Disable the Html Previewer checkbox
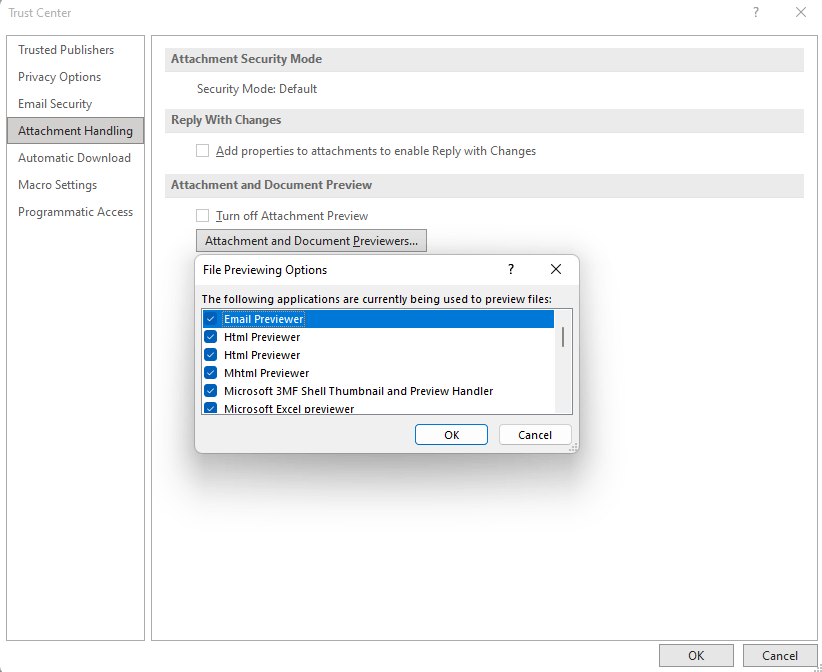Image resolution: width=822 pixels, height=672 pixels. (x=210, y=336)
